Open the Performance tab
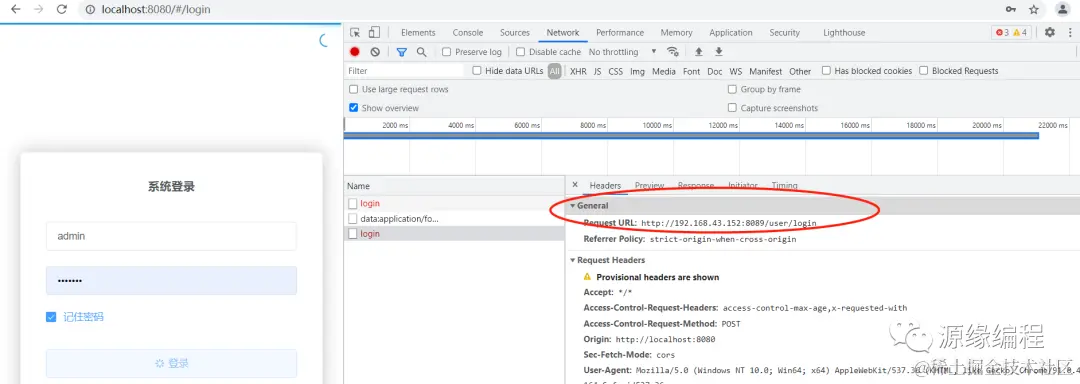 620,32
